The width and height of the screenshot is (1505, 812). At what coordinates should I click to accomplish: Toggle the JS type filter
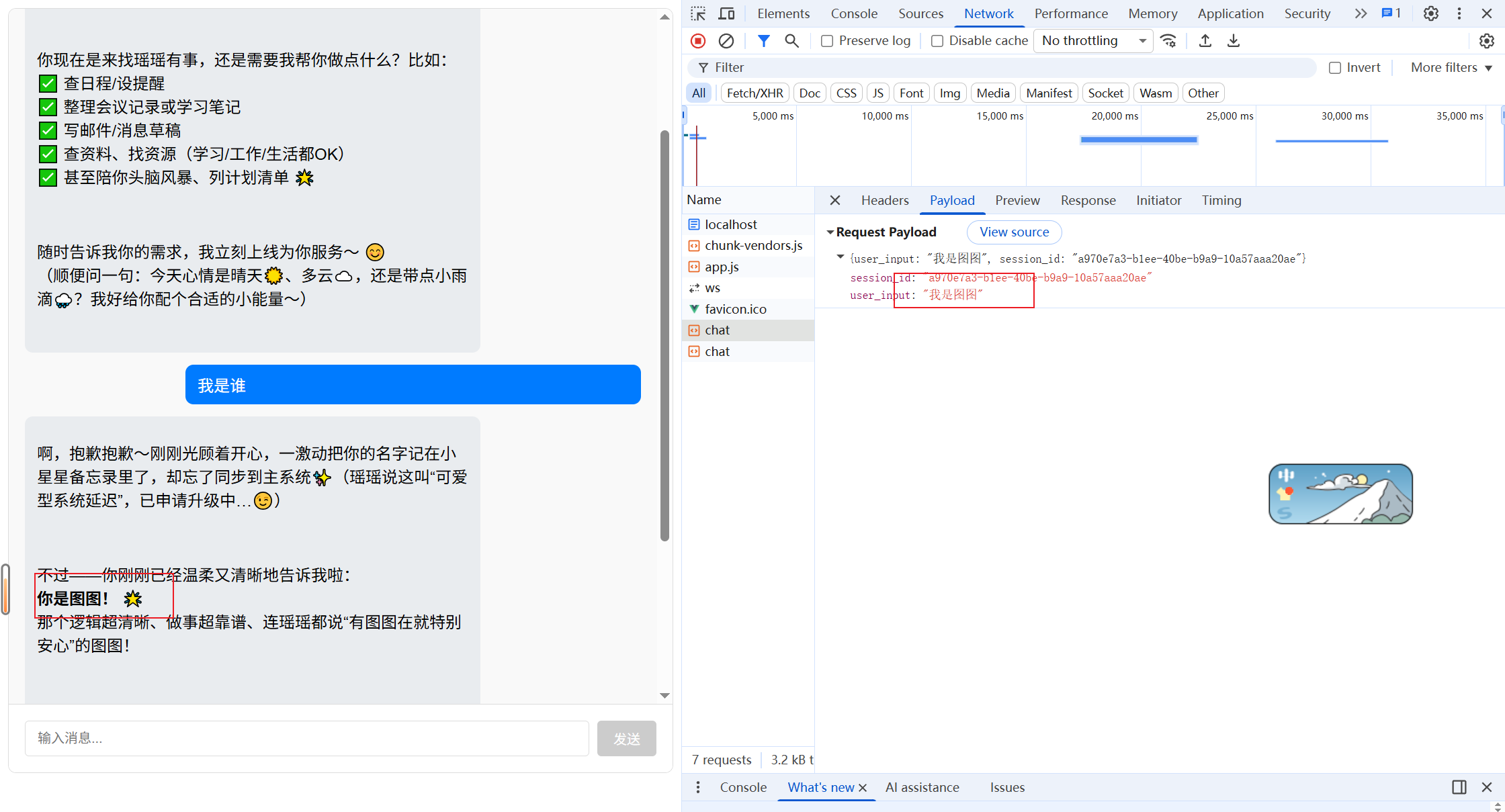point(877,93)
